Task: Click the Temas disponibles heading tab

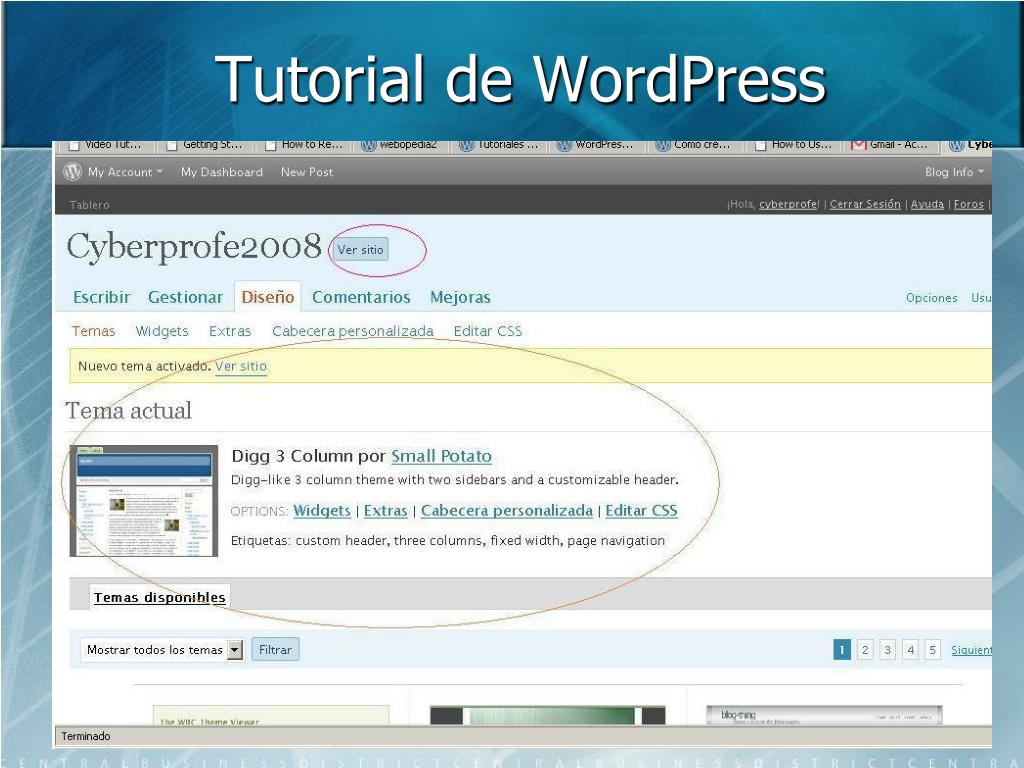Action: pyautogui.click(x=159, y=597)
